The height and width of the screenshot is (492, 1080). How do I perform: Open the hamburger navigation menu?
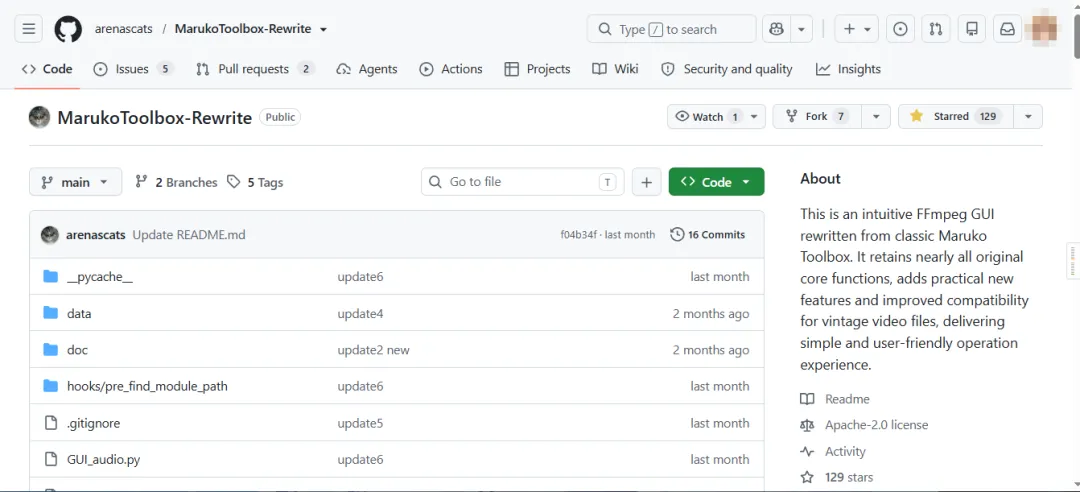[x=28, y=29]
